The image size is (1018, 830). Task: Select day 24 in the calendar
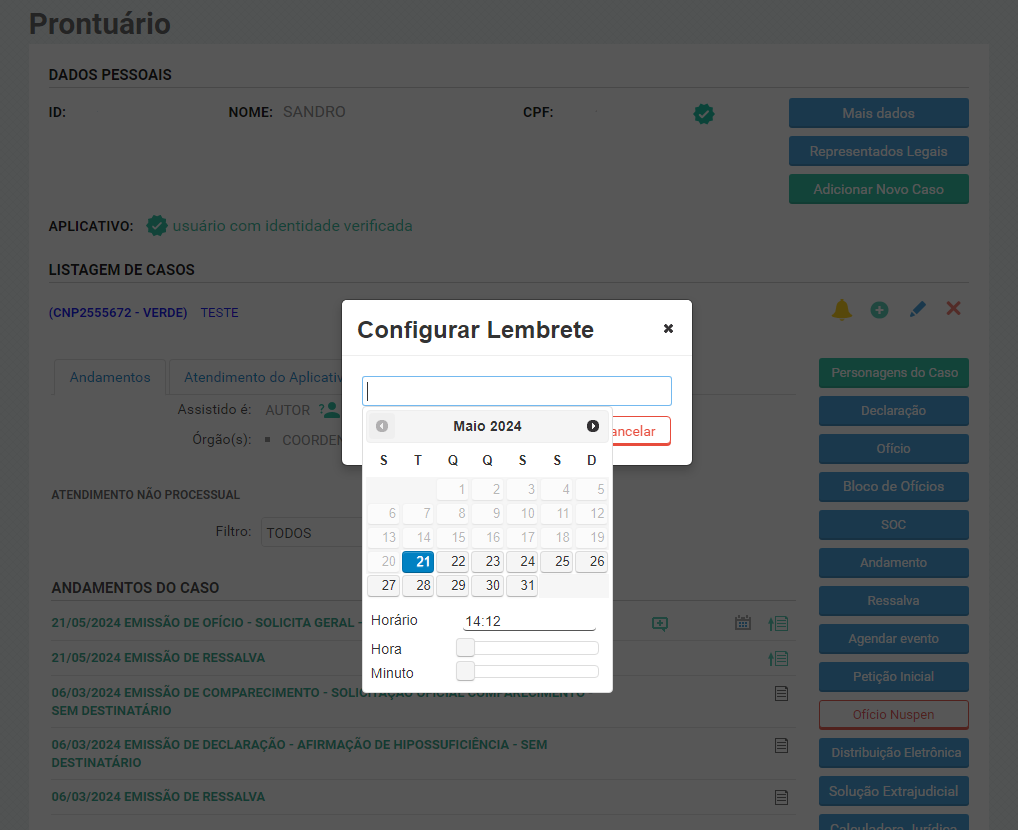tap(522, 562)
